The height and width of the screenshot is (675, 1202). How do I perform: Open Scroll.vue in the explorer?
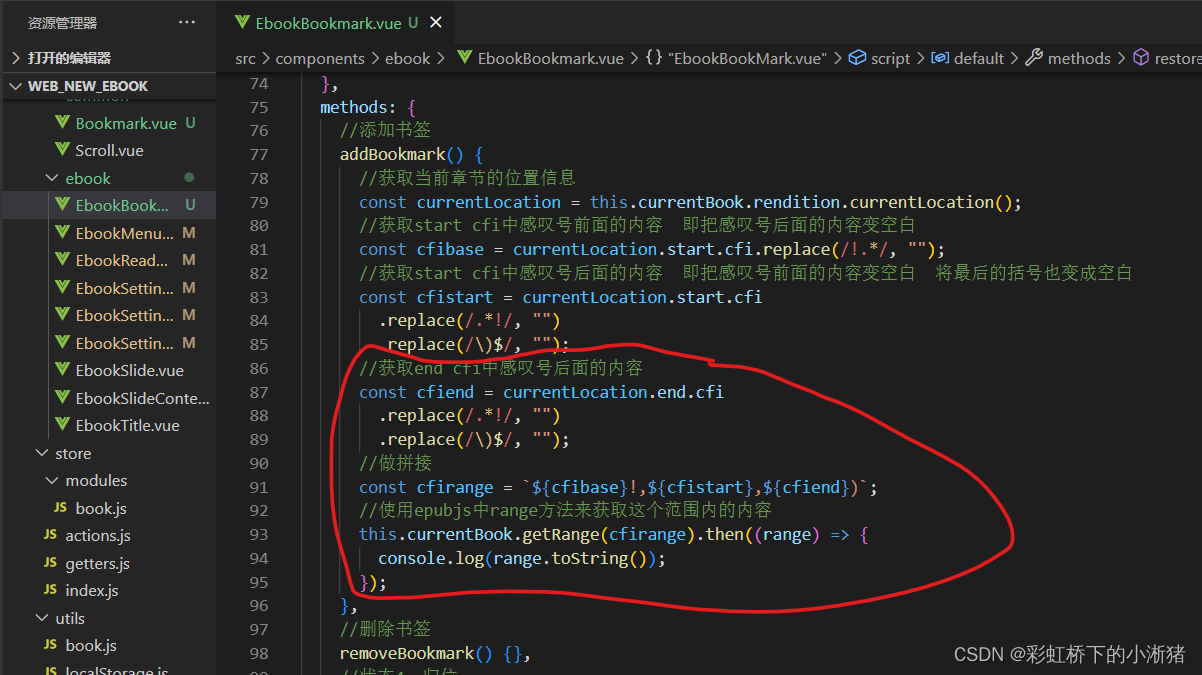point(109,150)
